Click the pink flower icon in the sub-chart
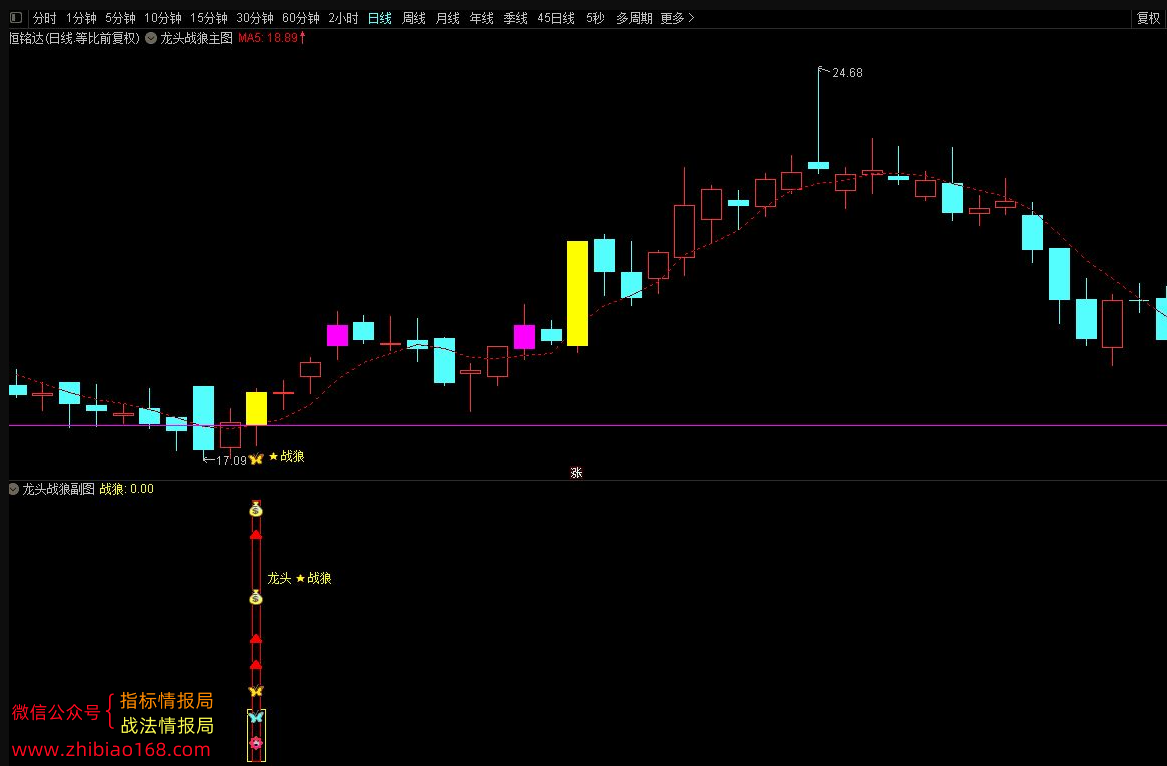1167x766 pixels. pos(256,743)
